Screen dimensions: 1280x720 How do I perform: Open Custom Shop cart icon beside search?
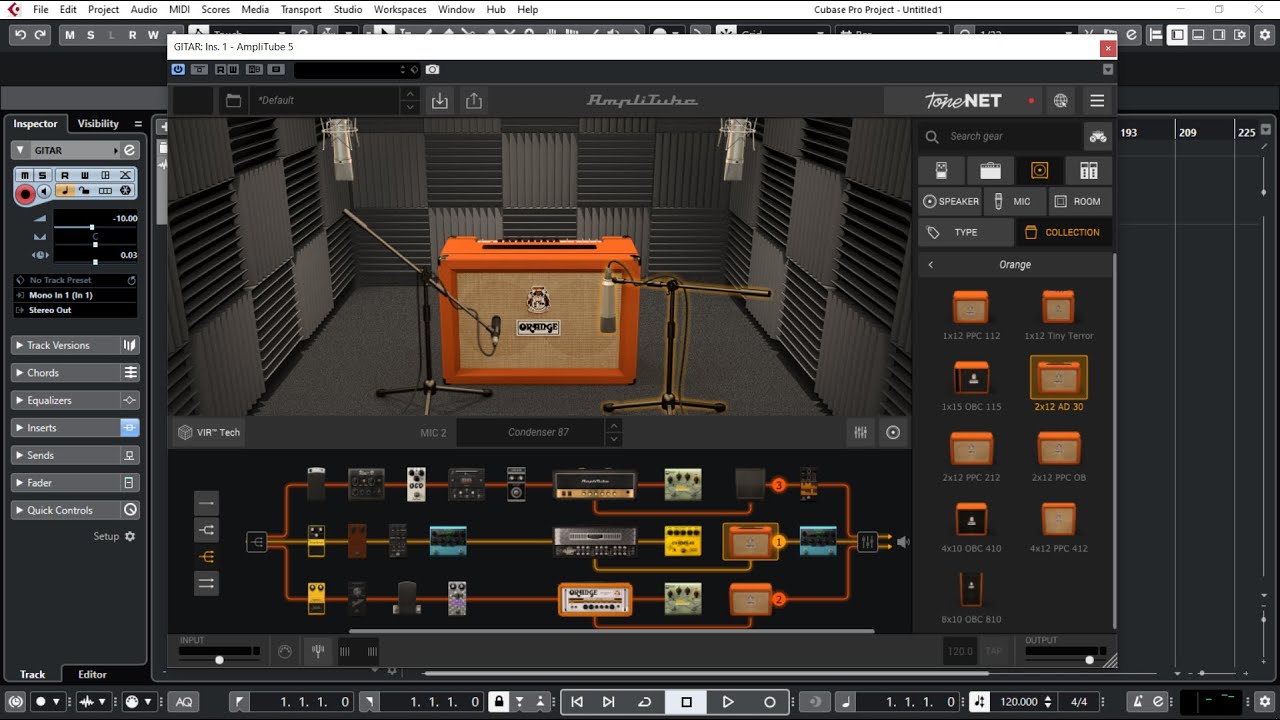point(1098,136)
